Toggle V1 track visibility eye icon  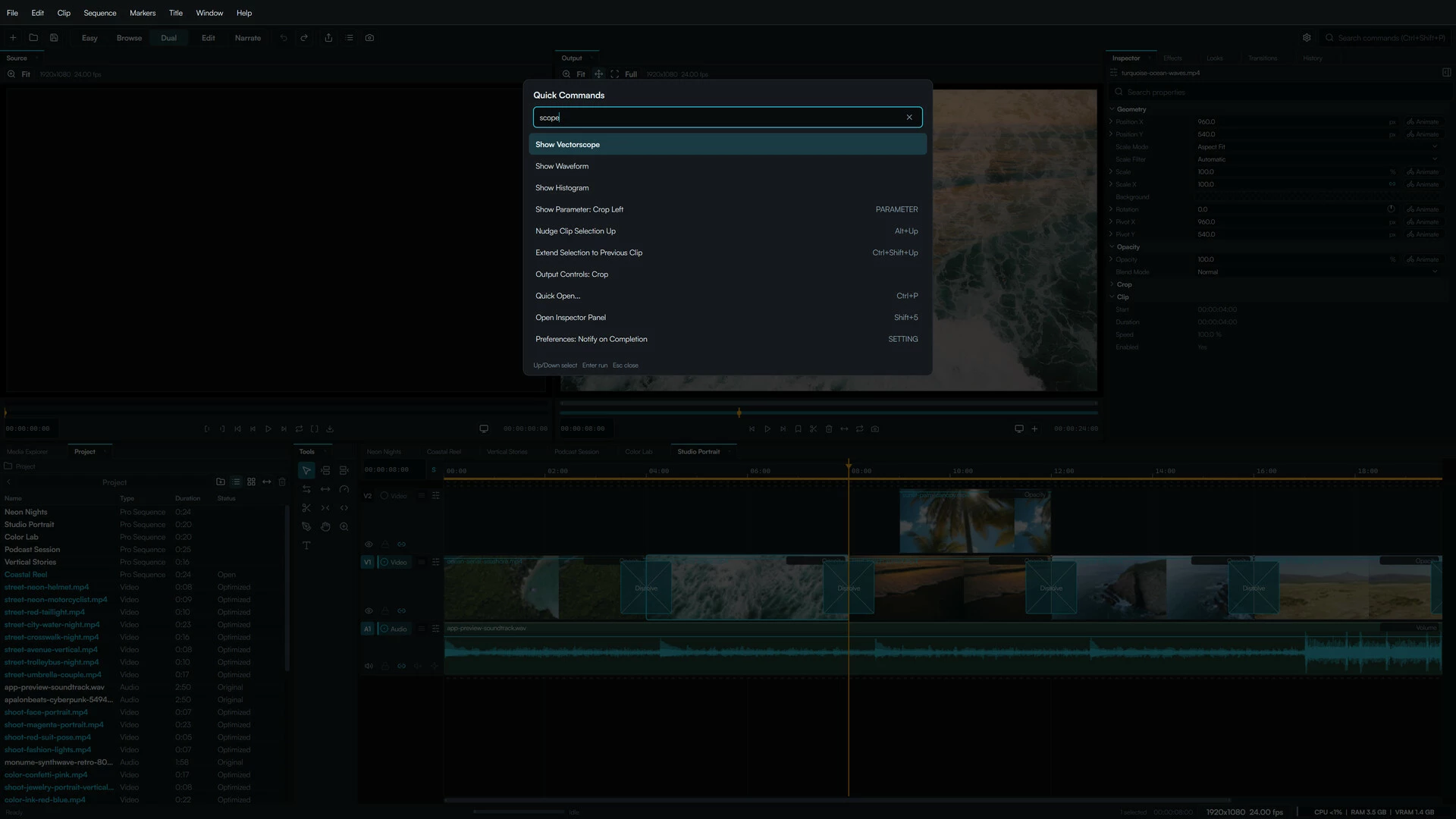(x=369, y=611)
